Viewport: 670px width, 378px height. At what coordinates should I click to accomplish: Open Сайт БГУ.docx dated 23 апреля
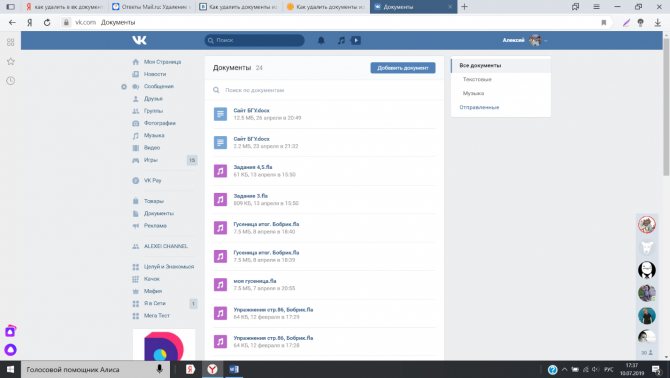coord(251,139)
